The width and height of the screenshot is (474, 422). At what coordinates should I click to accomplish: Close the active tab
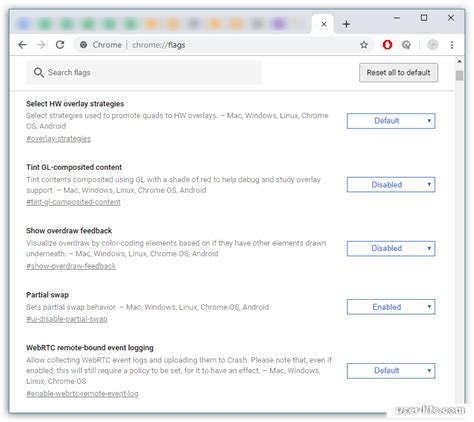pos(324,24)
